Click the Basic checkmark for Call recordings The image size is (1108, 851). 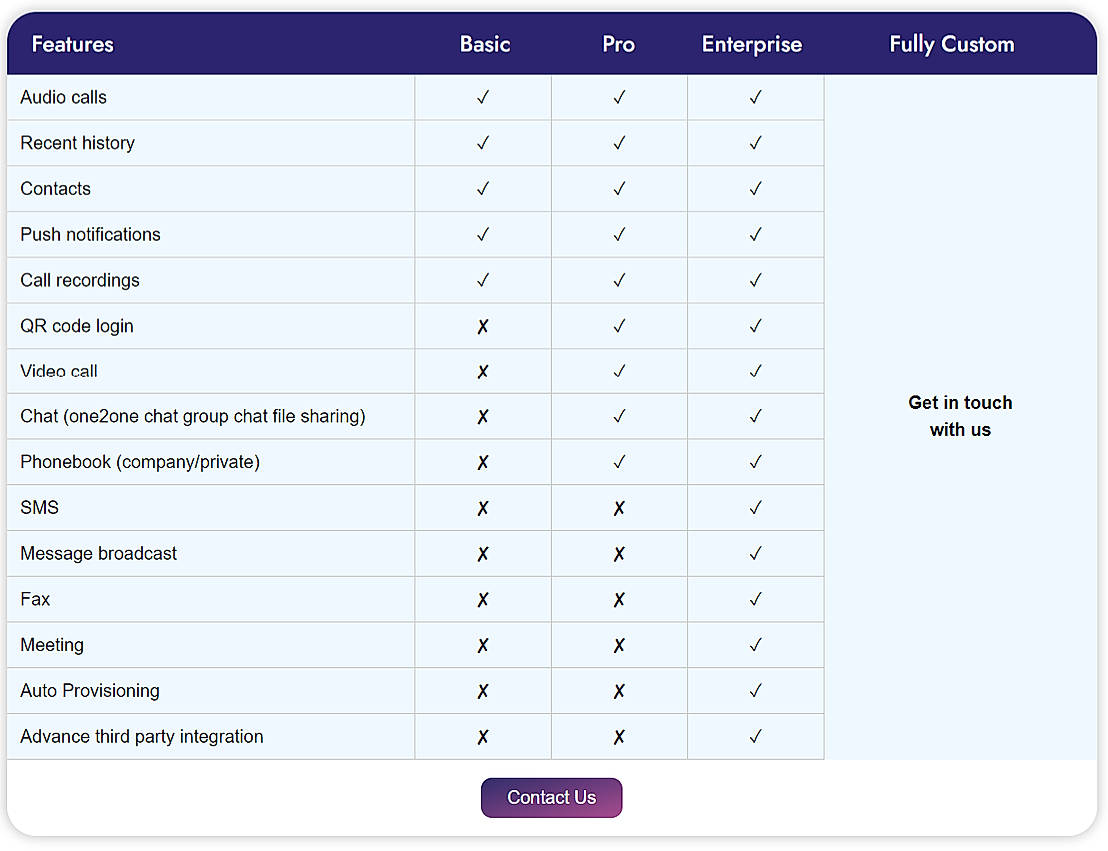[483, 280]
